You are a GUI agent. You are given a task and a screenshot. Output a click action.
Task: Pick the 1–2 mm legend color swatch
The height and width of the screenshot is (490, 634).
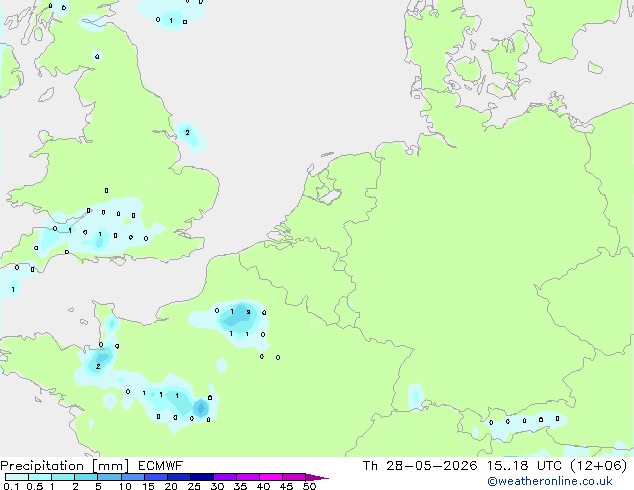tap(63, 477)
